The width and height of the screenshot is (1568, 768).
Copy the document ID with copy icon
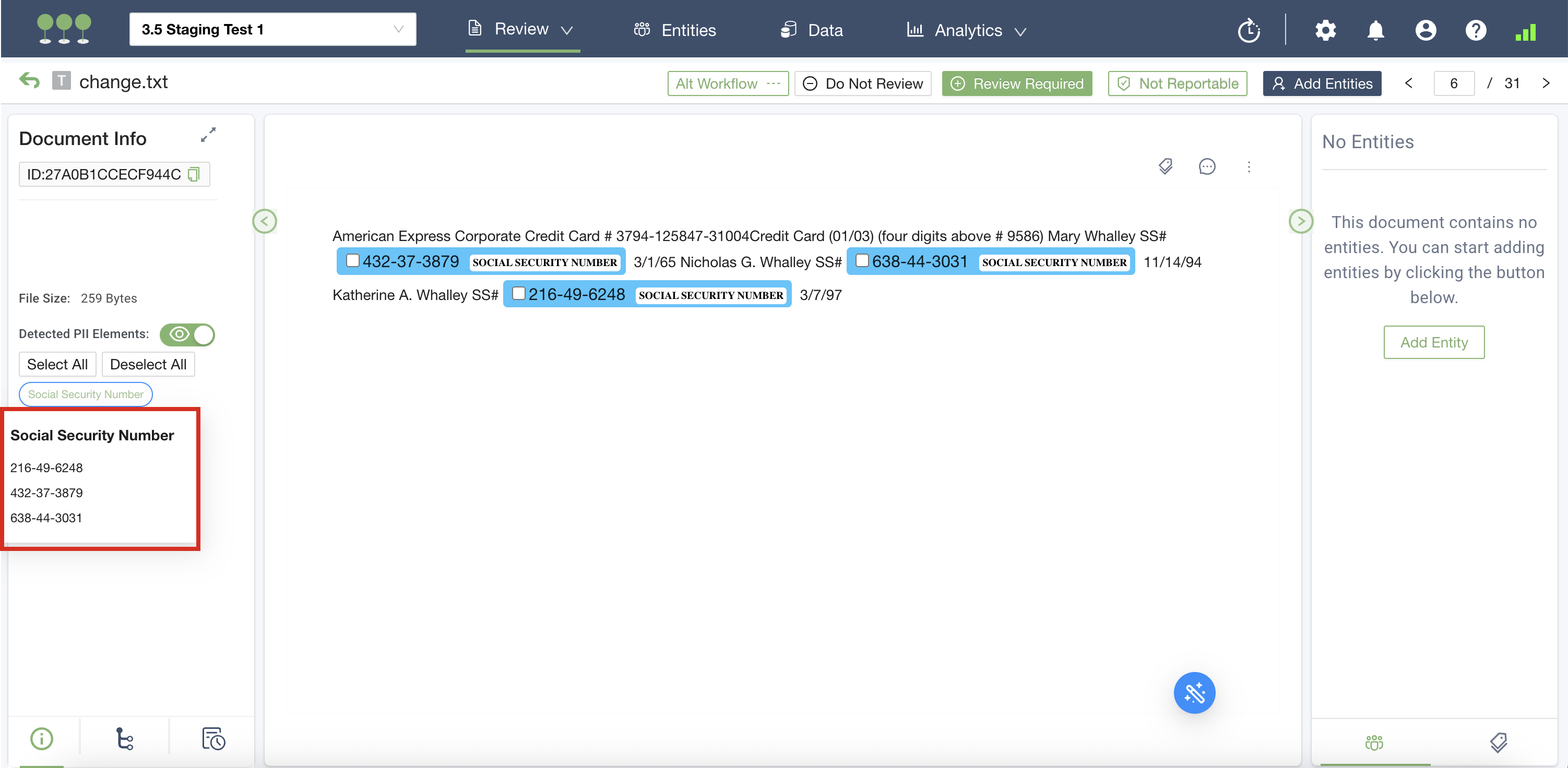point(194,175)
